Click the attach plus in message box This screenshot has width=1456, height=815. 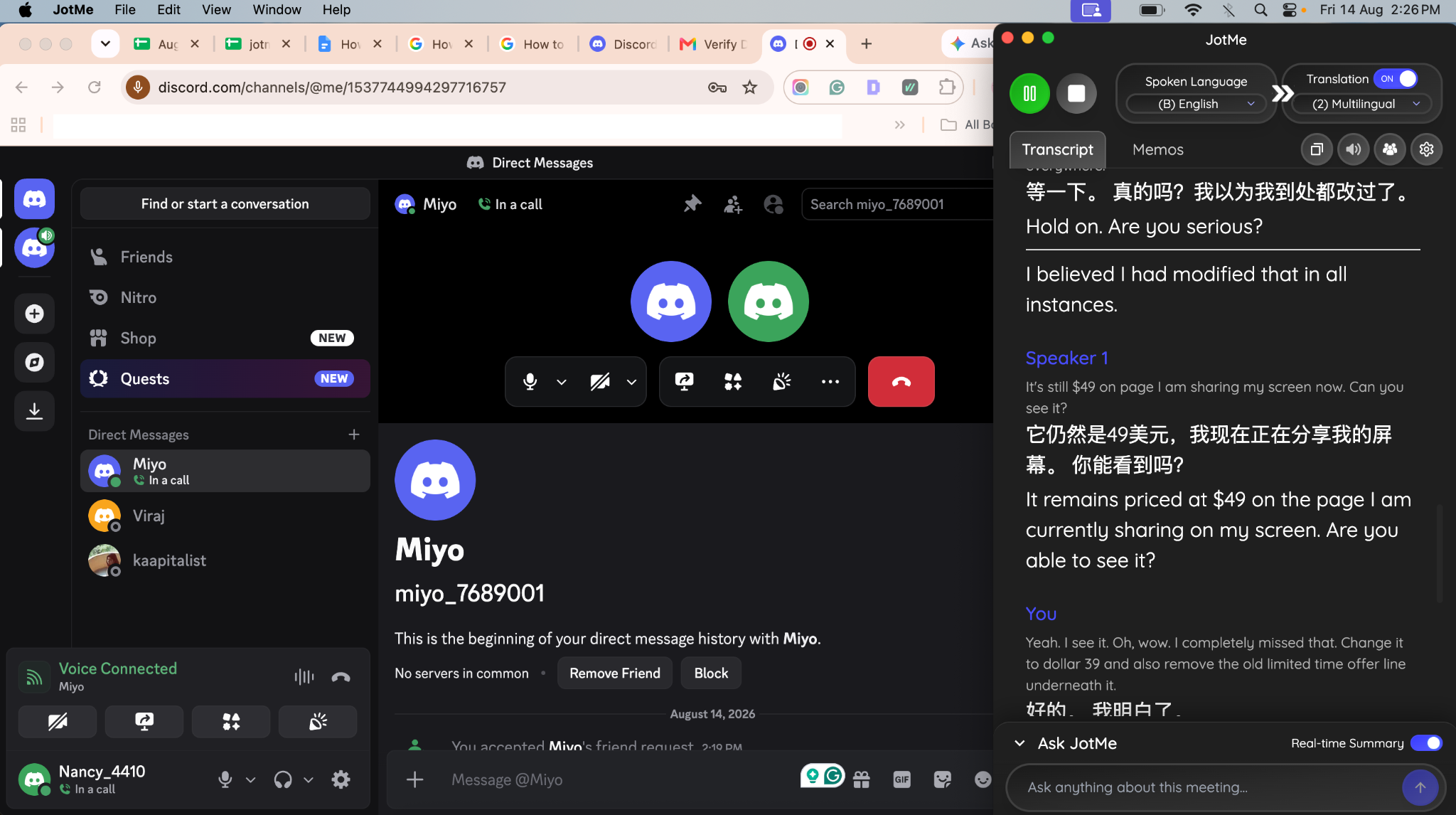pyautogui.click(x=414, y=780)
